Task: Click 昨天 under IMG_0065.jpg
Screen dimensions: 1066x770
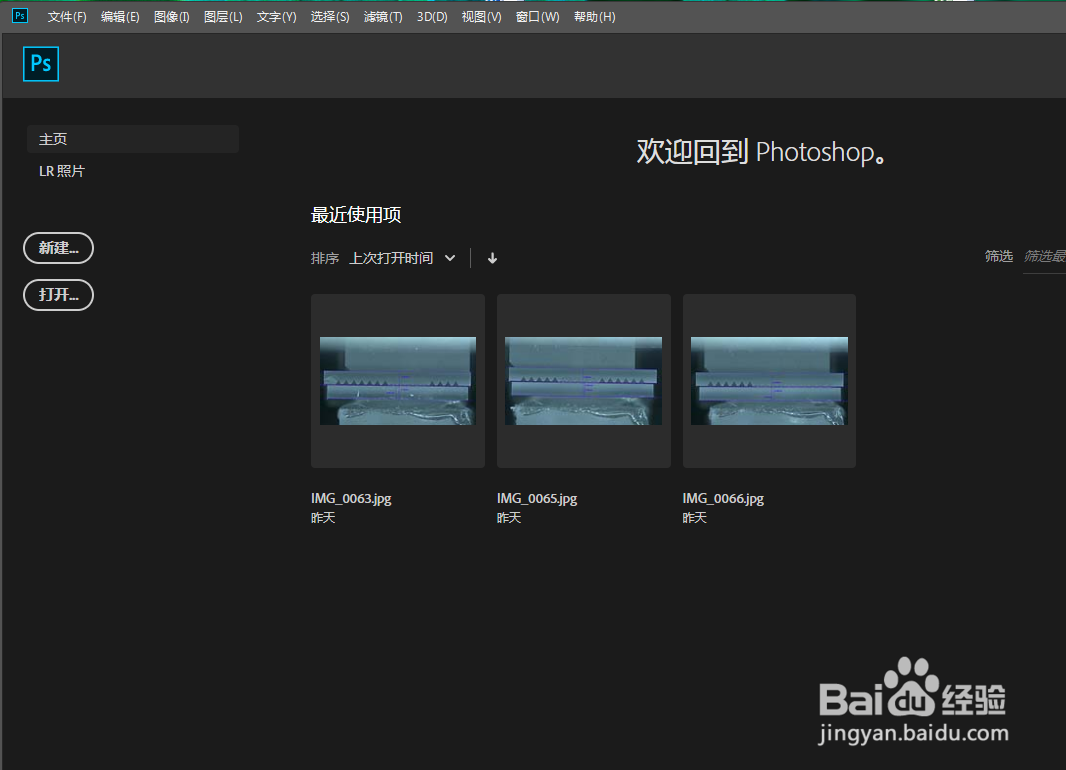Action: point(509,518)
